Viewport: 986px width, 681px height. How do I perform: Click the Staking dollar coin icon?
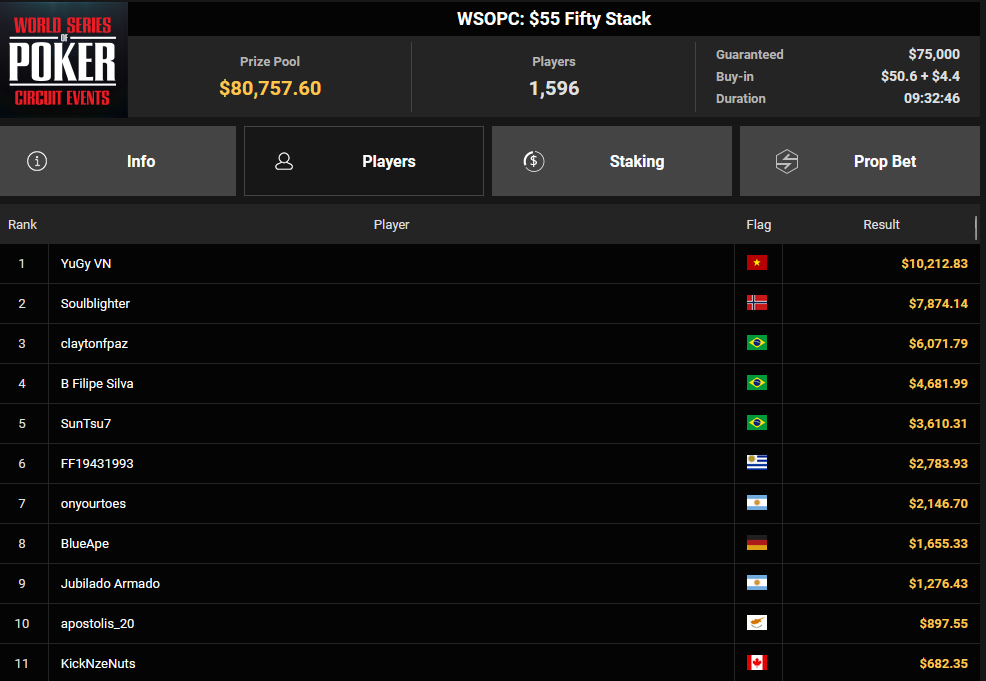[534, 161]
